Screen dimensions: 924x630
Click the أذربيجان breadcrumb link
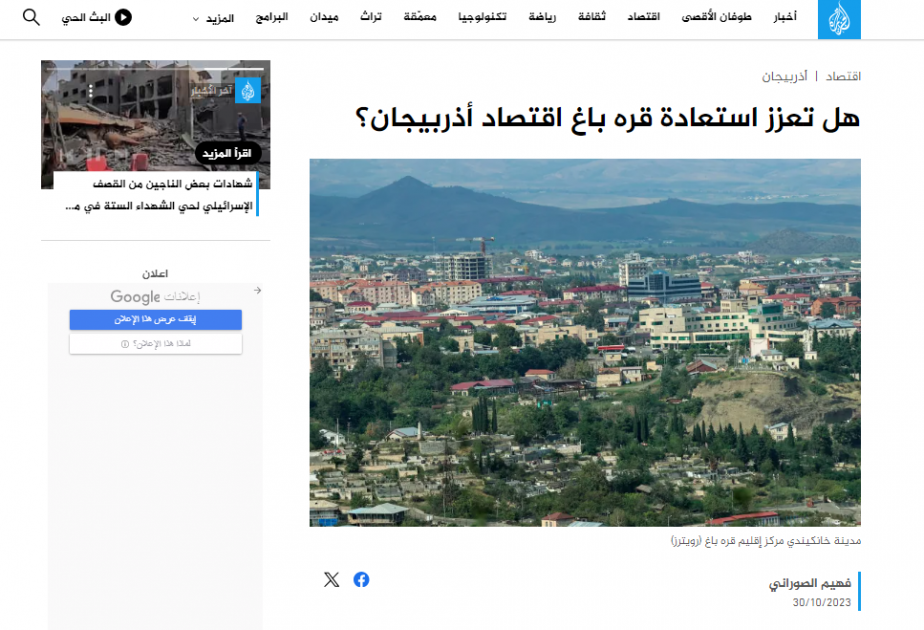(784, 77)
